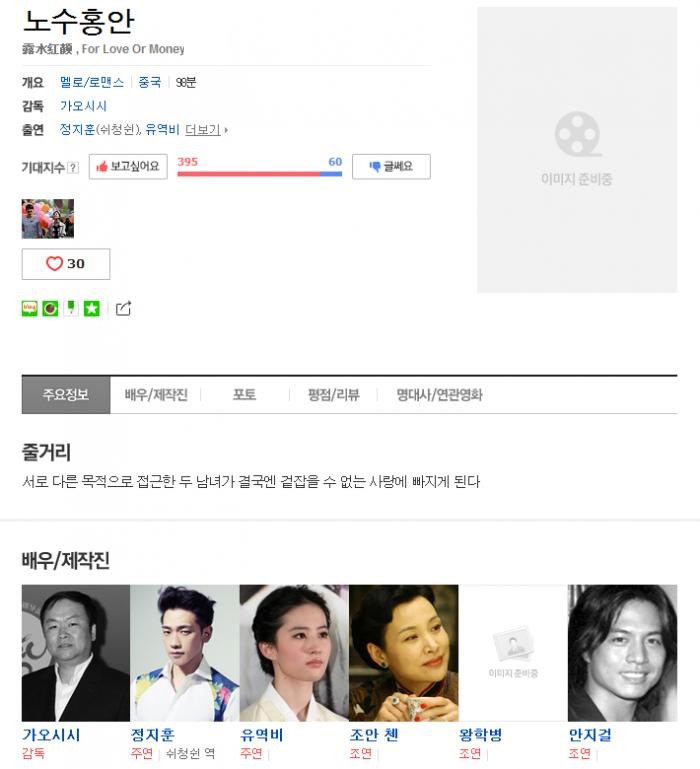Select the 포토 tab
The image size is (700, 769).
click(x=244, y=395)
